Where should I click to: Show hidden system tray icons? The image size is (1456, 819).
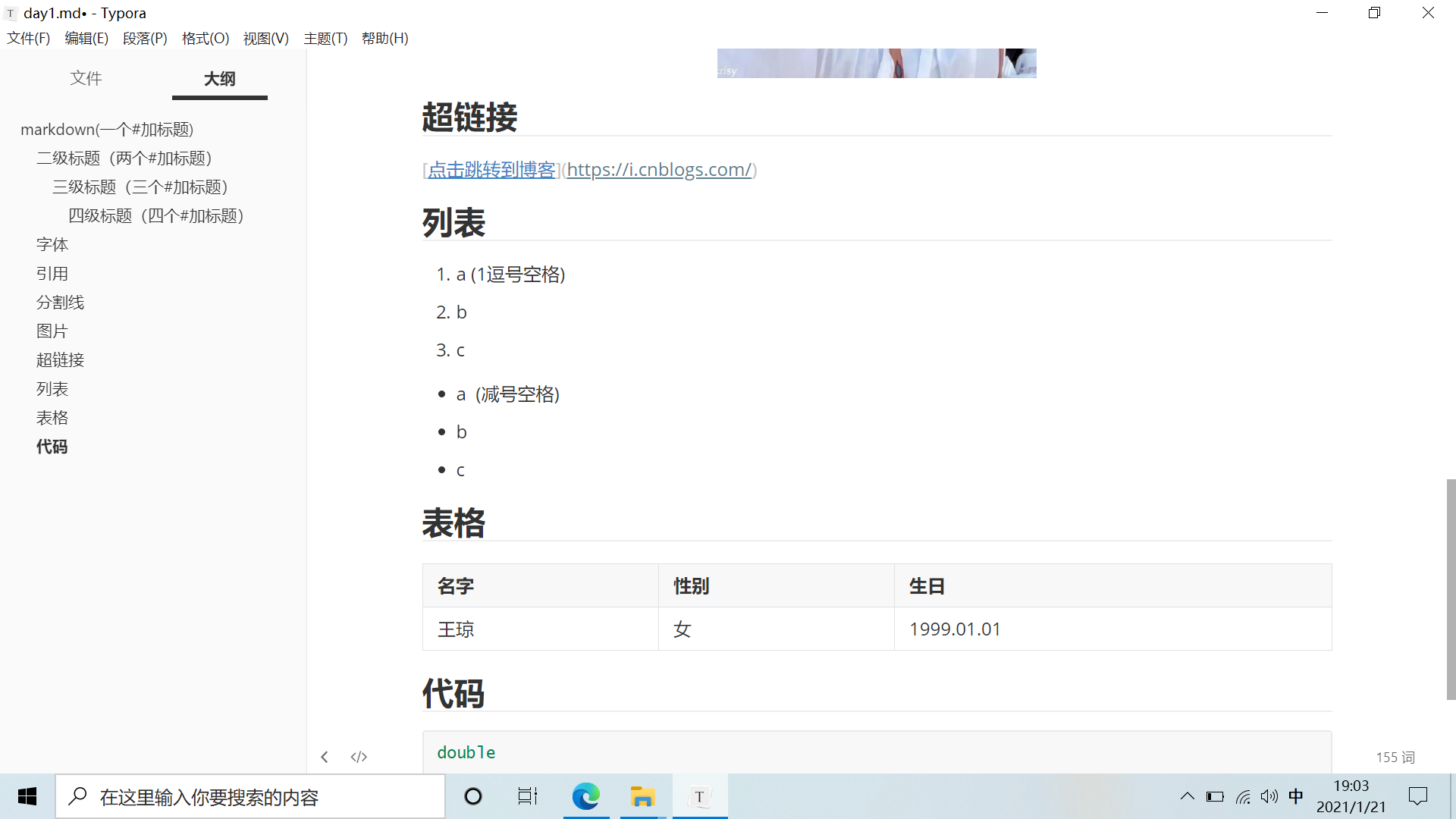coord(1188,796)
